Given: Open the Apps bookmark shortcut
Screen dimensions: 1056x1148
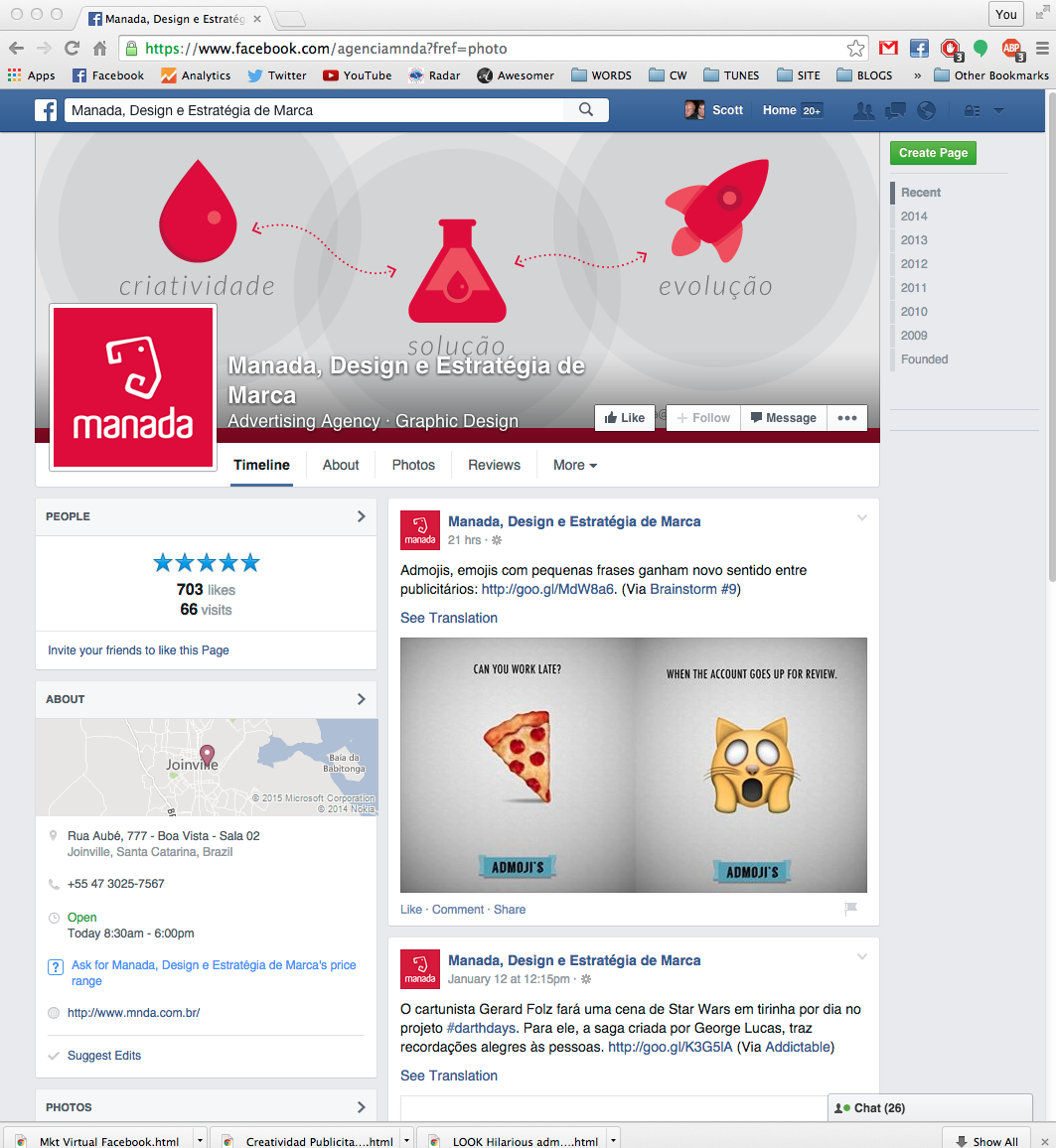Looking at the screenshot, I should coord(32,75).
